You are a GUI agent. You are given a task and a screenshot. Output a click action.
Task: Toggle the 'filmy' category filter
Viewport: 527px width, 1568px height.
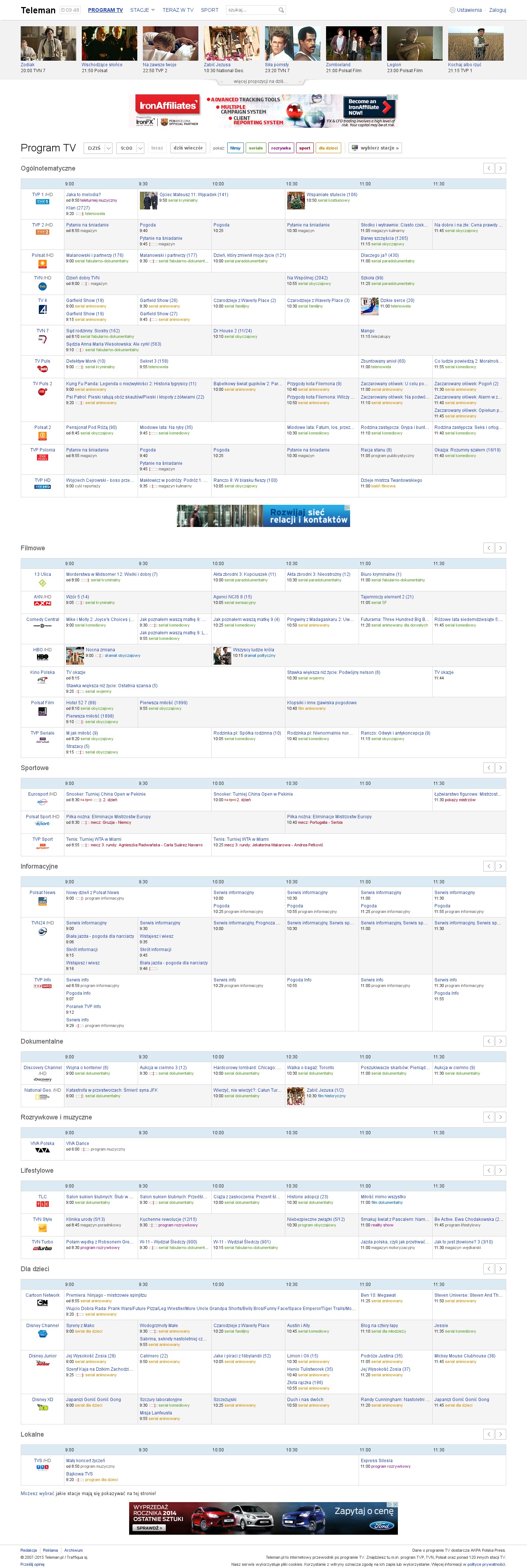tap(235, 148)
